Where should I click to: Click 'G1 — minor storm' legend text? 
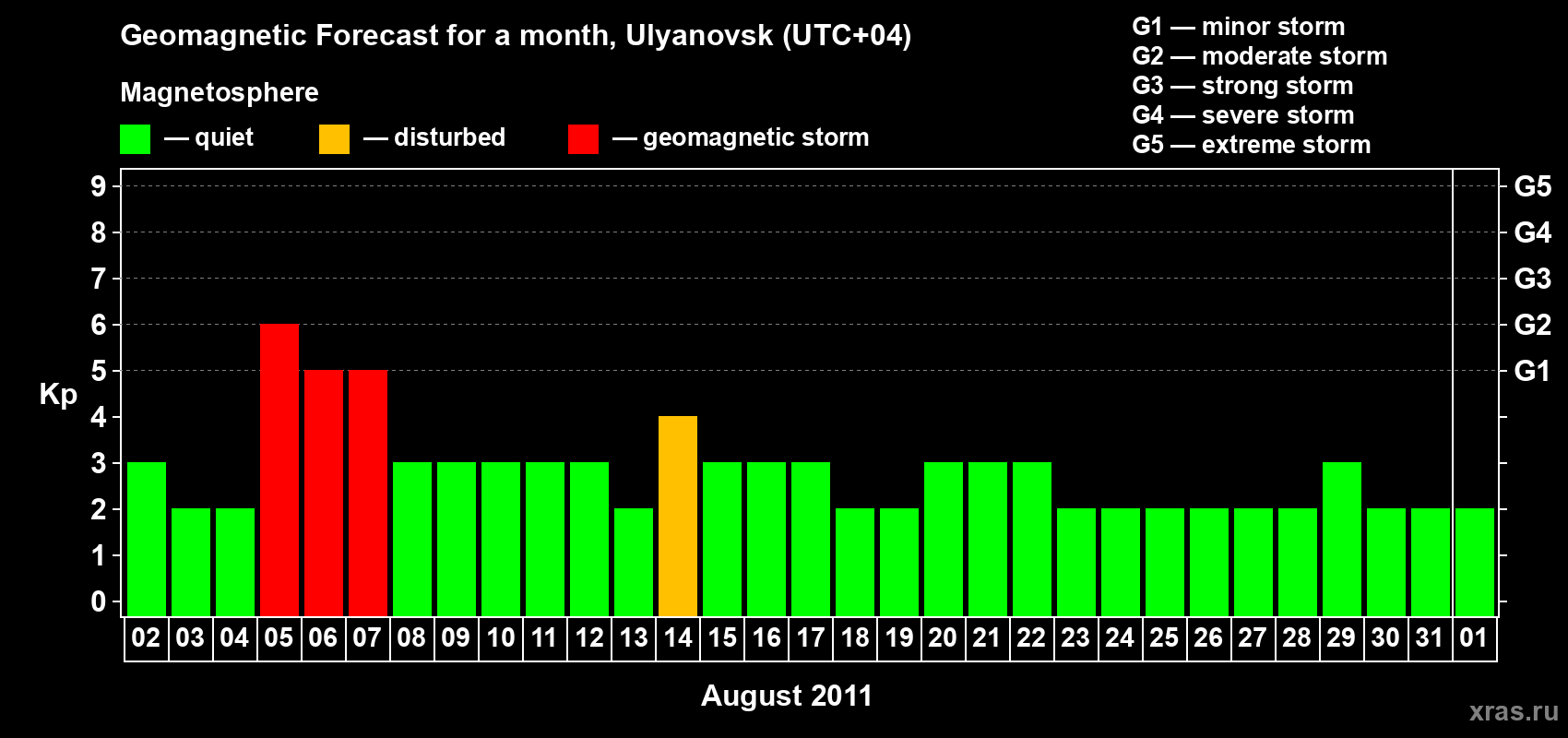[1239, 27]
